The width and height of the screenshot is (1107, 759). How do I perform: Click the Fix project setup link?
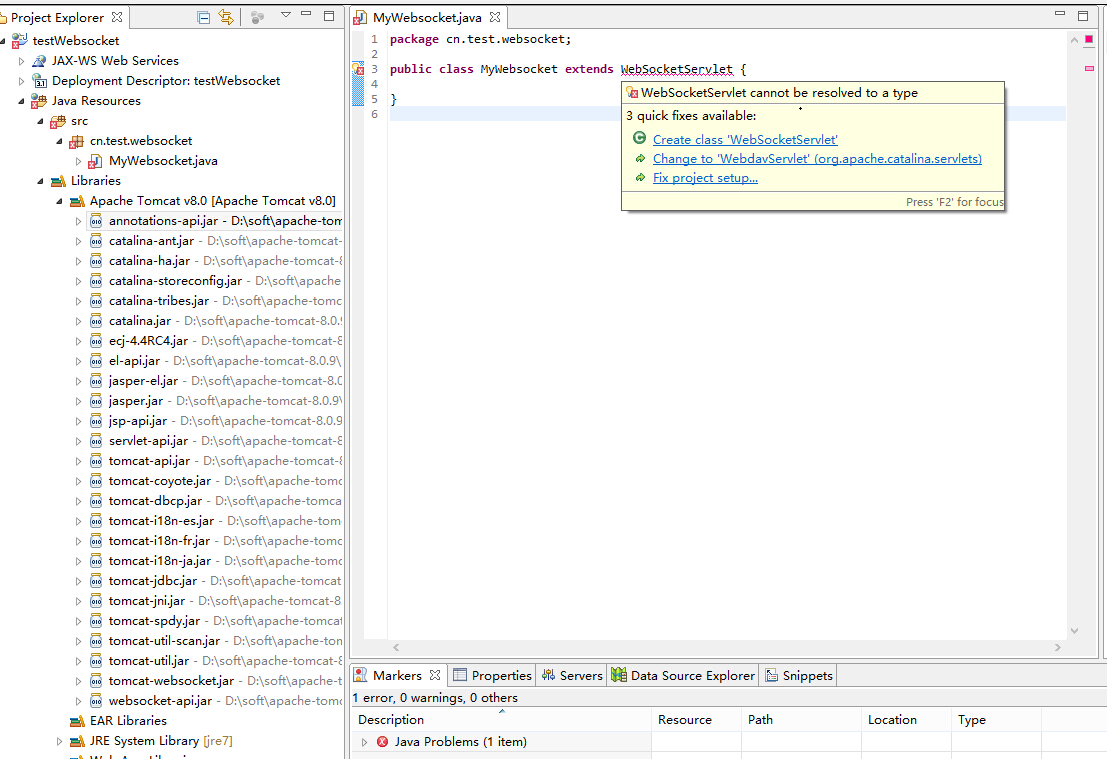point(705,178)
